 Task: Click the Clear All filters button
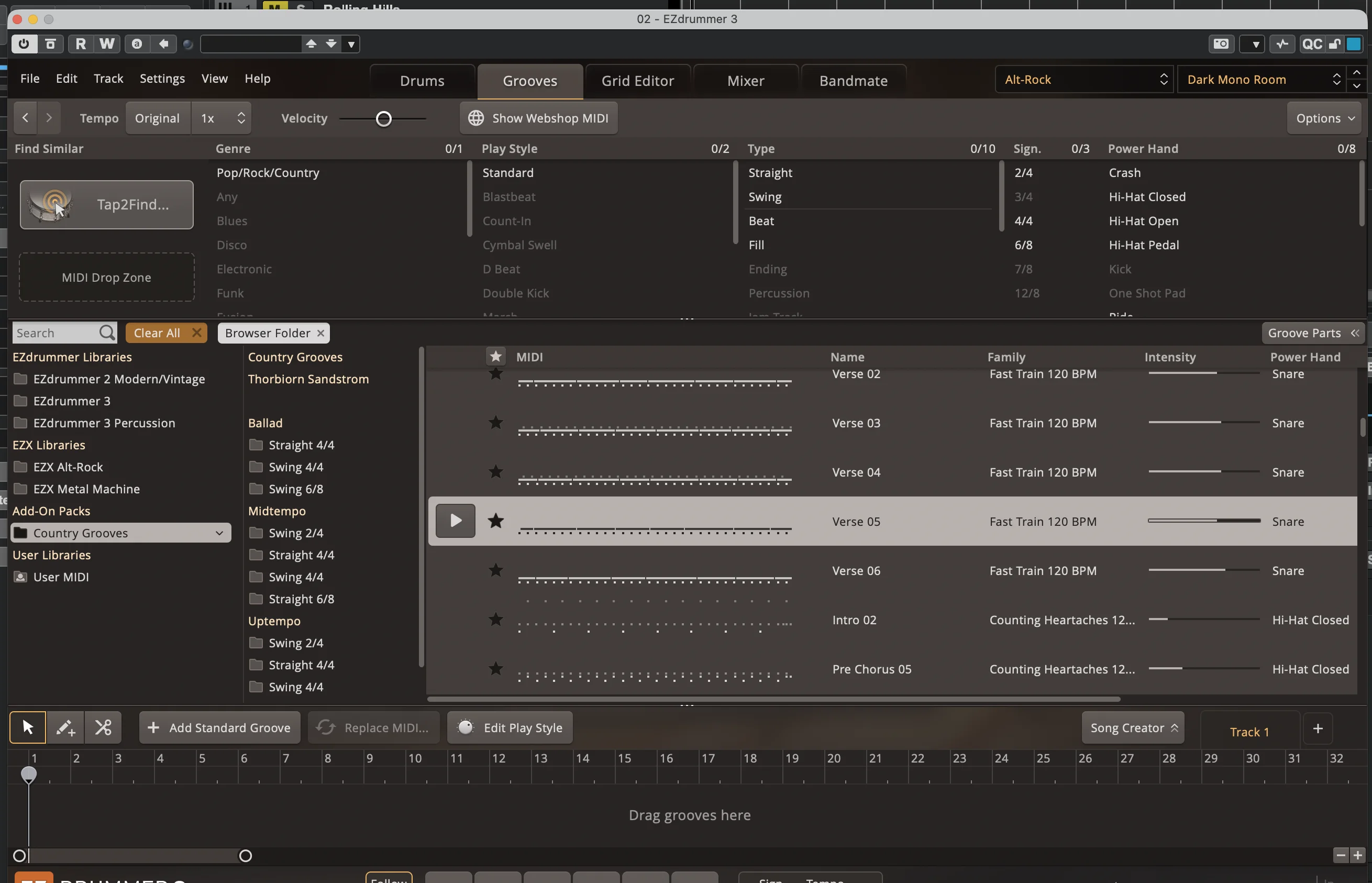[x=167, y=333]
